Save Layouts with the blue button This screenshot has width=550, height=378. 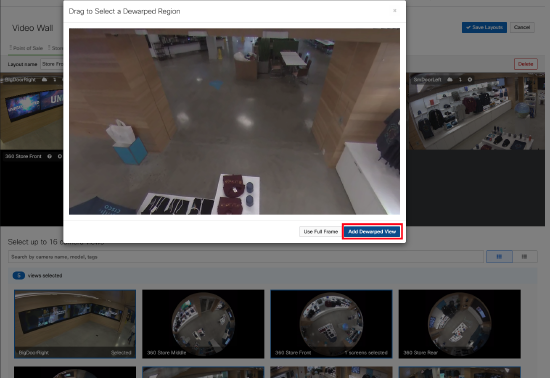point(484,27)
